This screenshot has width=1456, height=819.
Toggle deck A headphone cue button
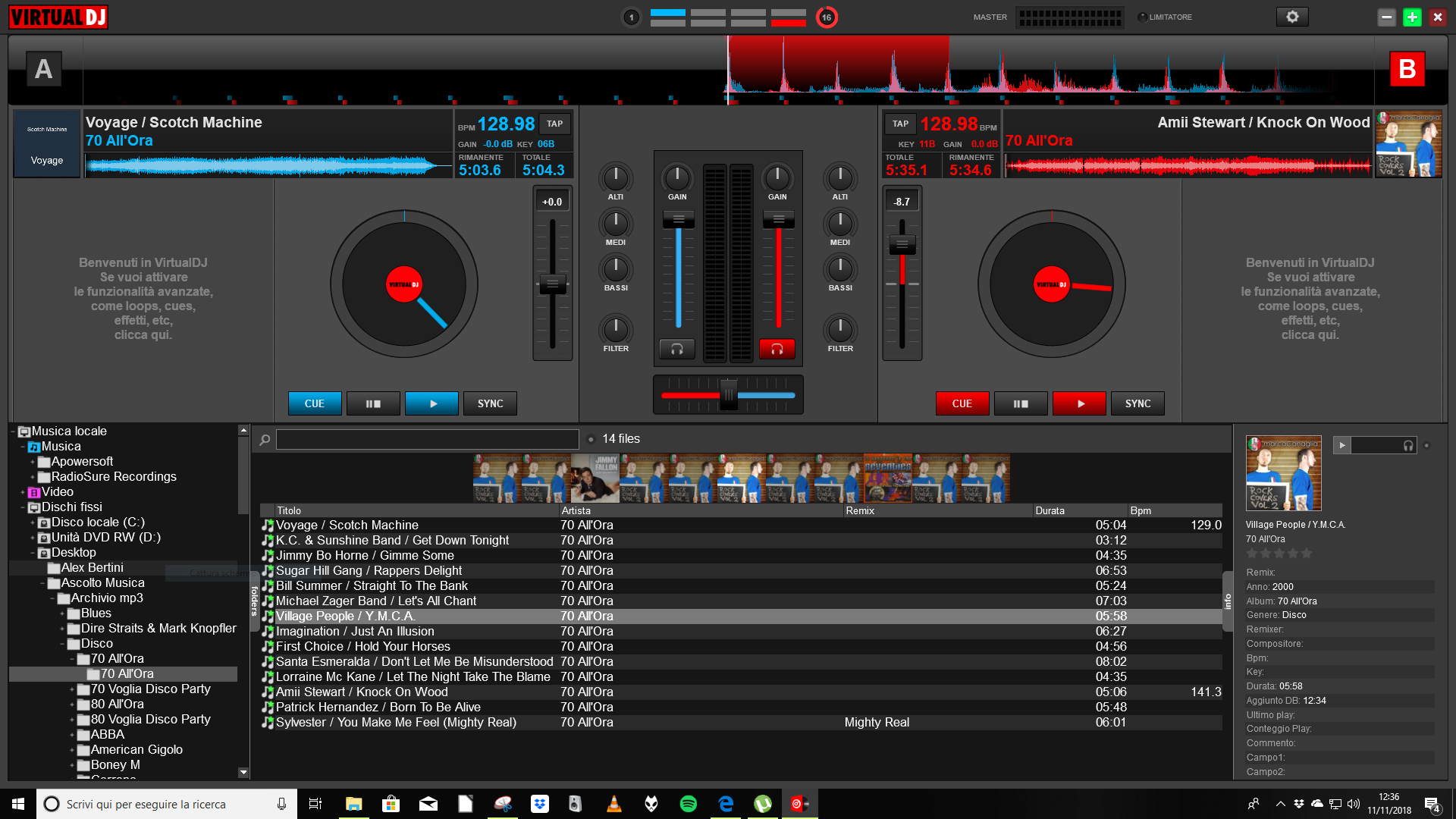coord(677,349)
